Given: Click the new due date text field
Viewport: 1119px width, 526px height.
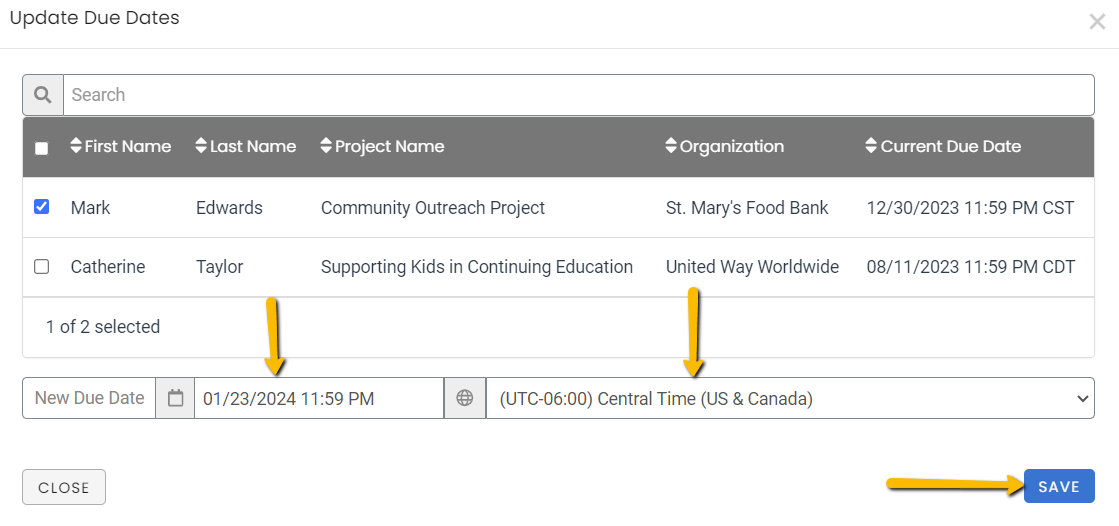Looking at the screenshot, I should [x=318, y=398].
